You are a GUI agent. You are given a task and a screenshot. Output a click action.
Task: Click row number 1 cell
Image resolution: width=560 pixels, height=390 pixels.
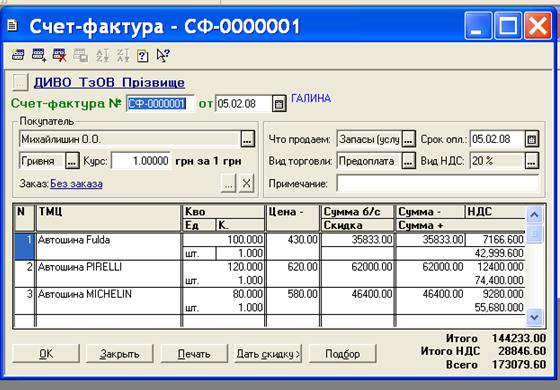24,247
